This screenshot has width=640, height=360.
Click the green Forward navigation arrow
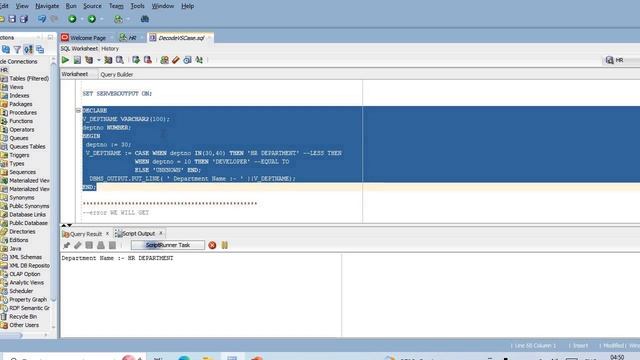tap(92, 19)
